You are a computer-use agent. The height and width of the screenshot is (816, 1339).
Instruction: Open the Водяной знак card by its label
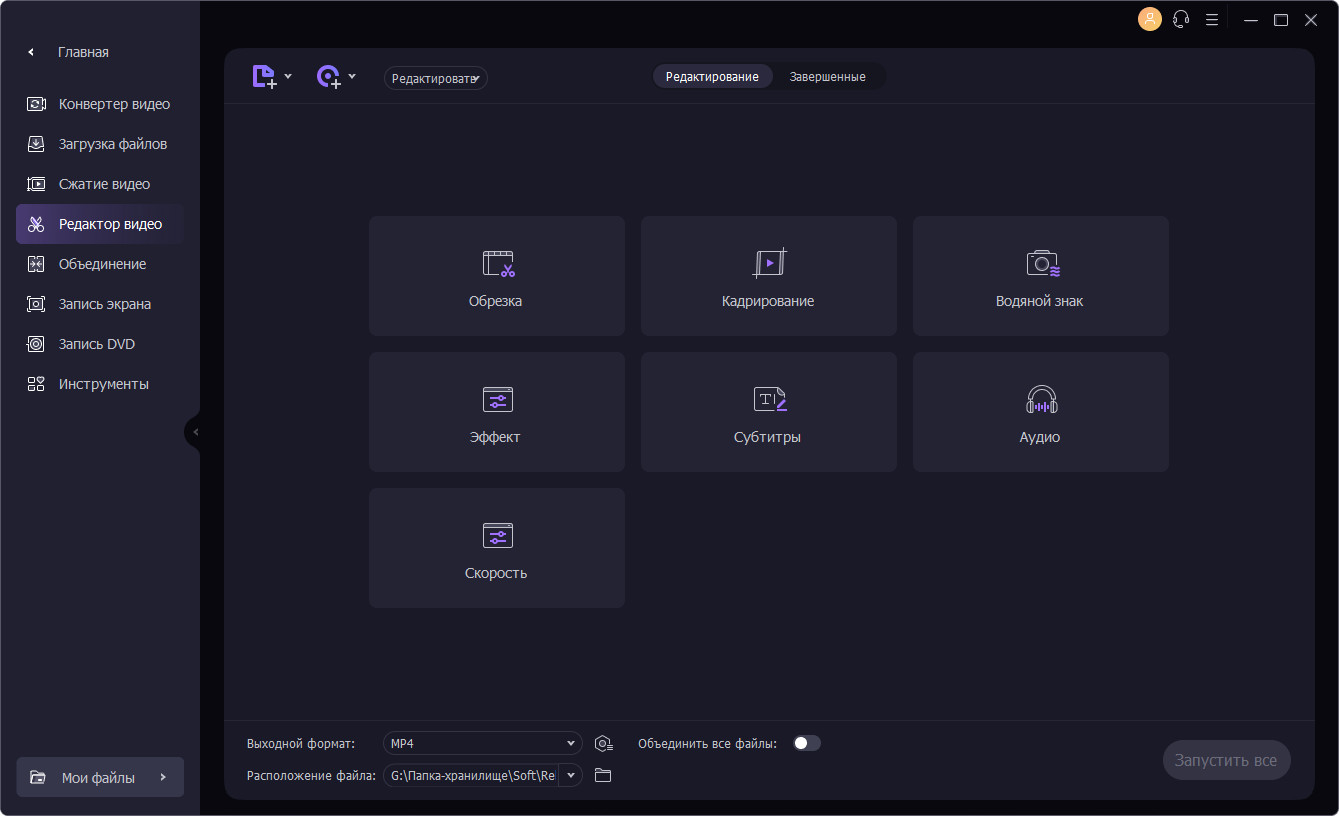click(x=1040, y=301)
